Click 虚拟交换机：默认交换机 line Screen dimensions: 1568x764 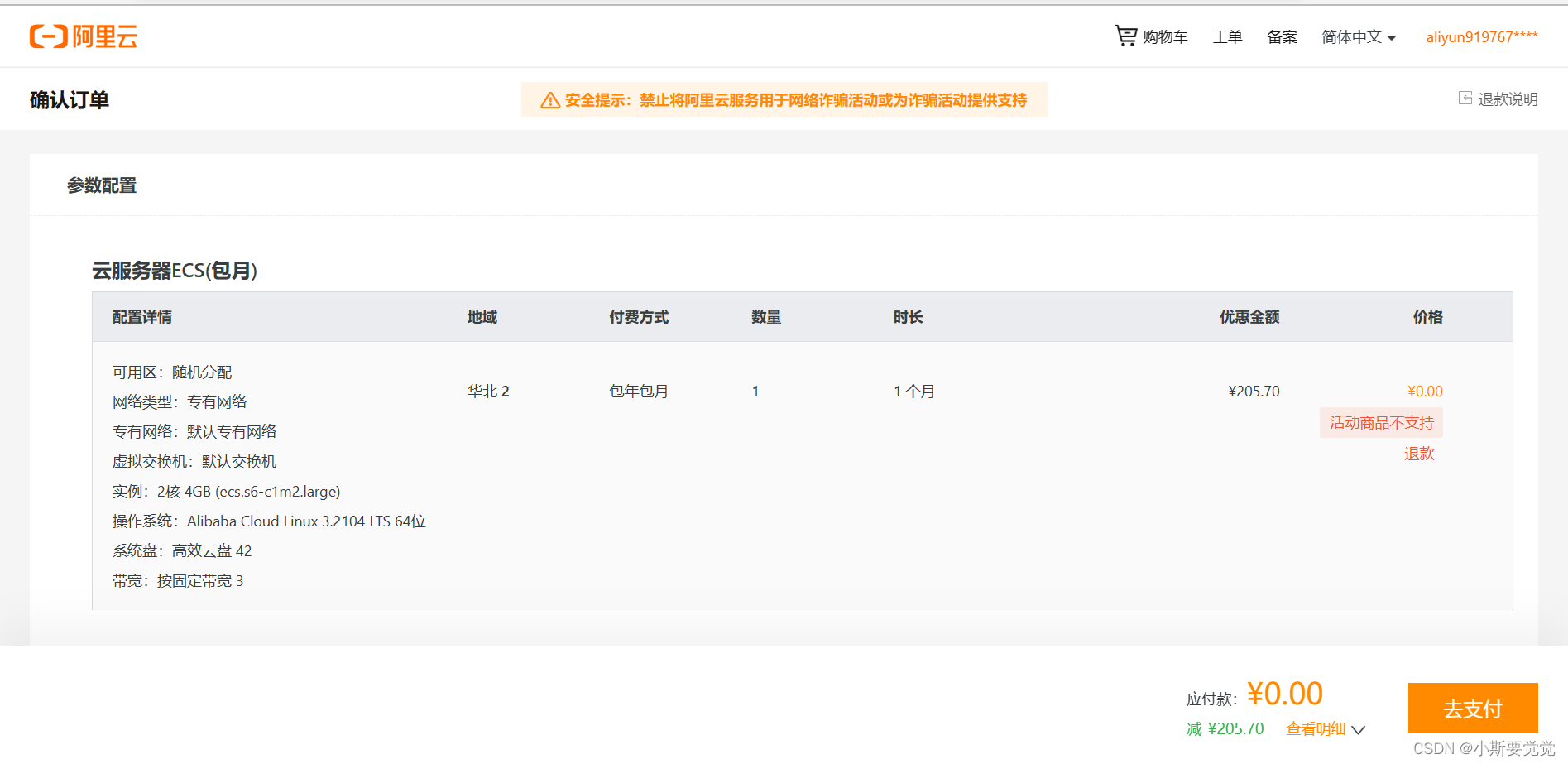pyautogui.click(x=194, y=462)
